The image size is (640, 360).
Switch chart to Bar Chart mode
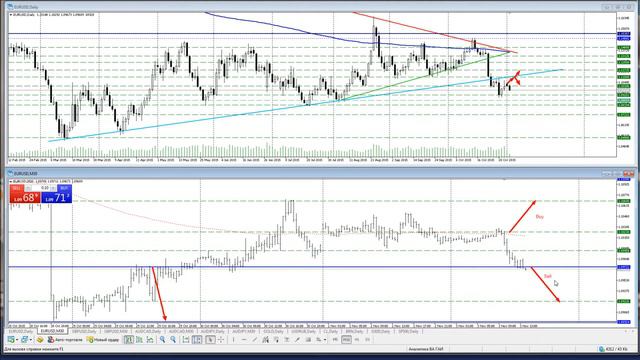click(129, 340)
